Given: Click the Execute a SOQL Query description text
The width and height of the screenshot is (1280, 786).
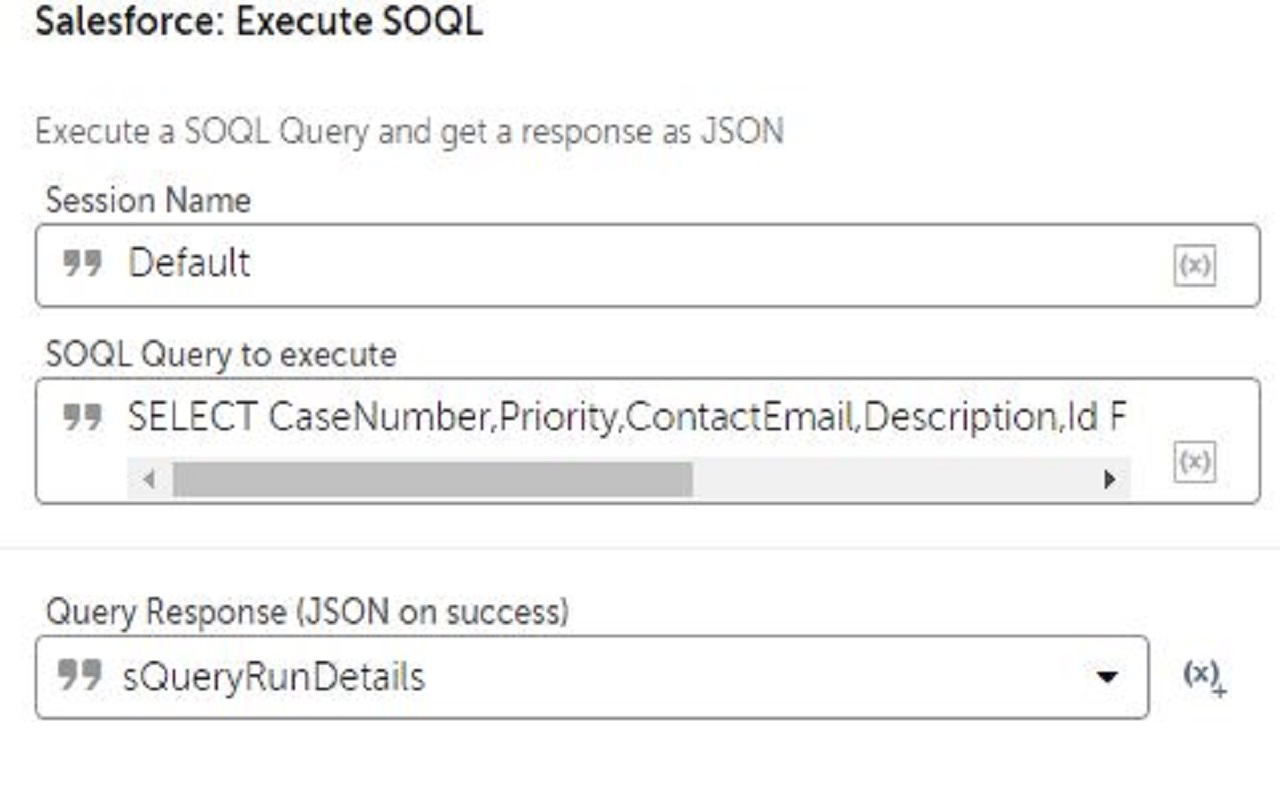Looking at the screenshot, I should 409,131.
